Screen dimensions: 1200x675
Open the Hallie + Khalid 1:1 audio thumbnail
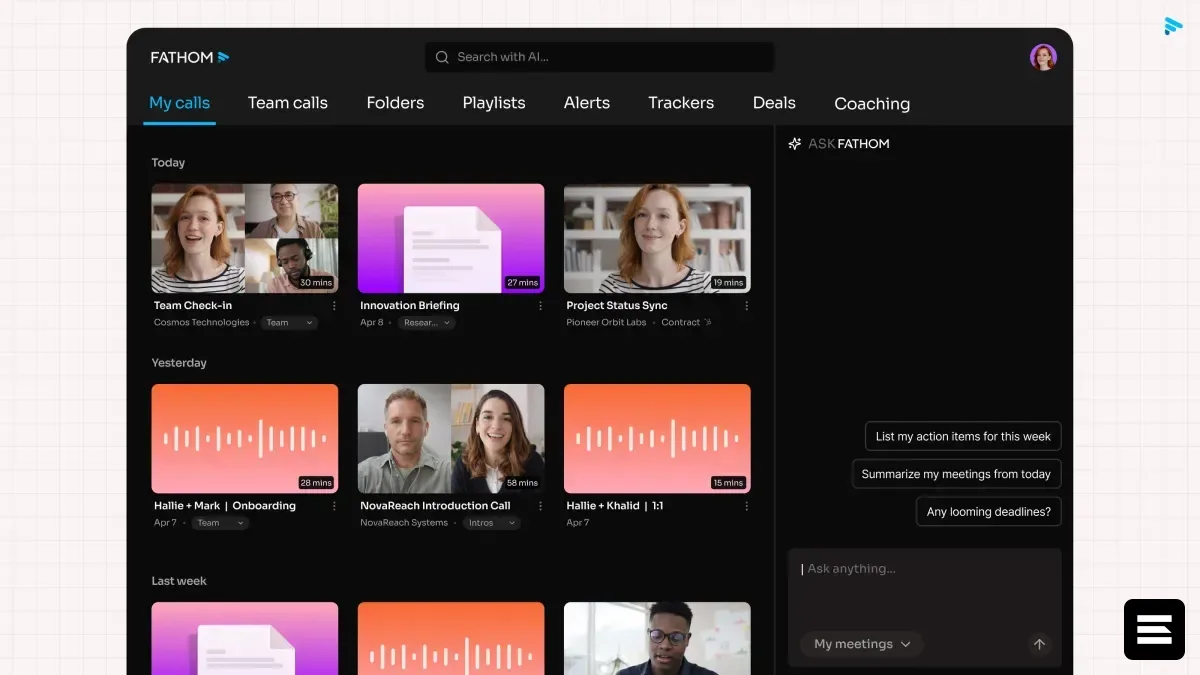(x=657, y=438)
